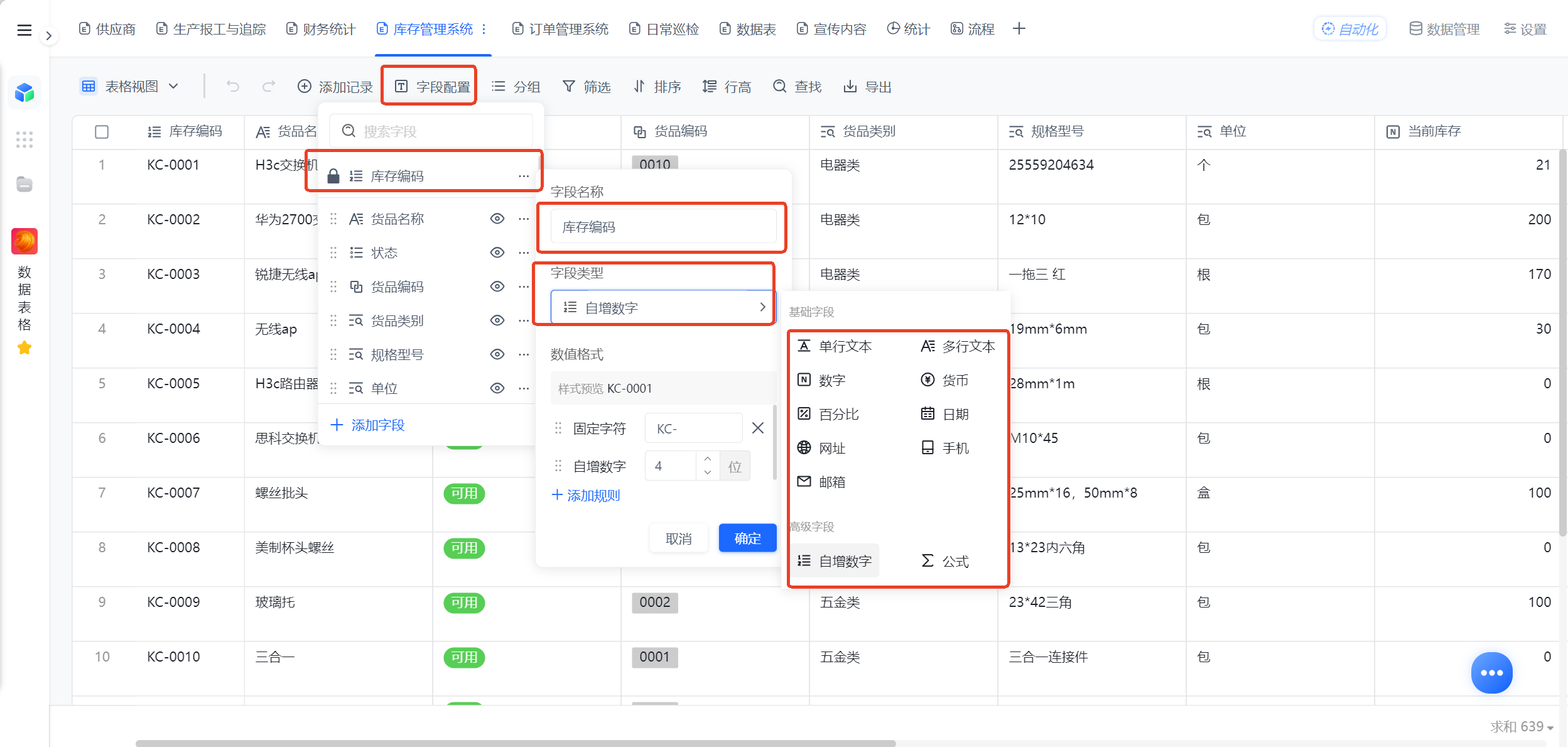Open the hamburger menu icon

(24, 30)
